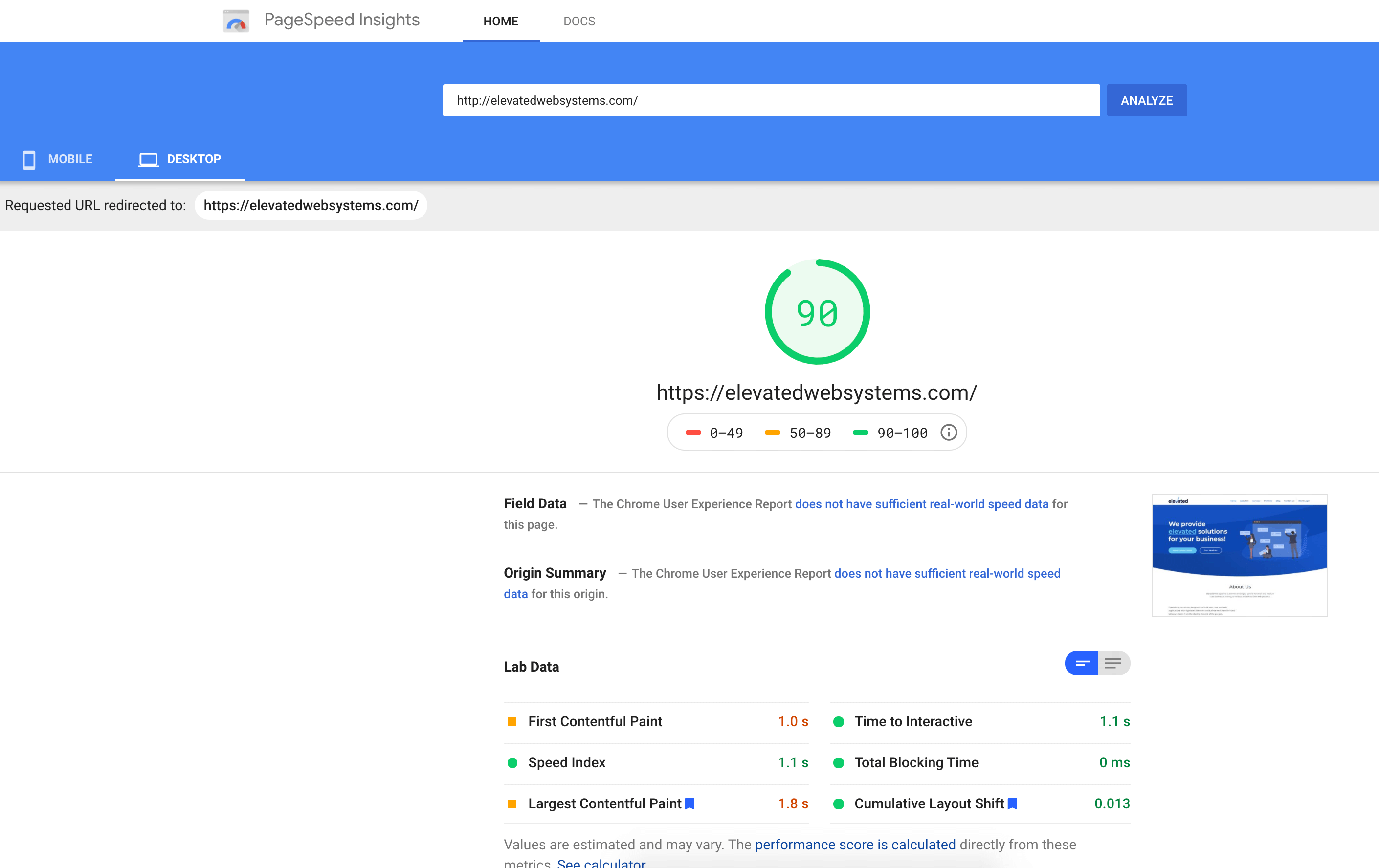Switch Lab Data to compact view
1379x868 pixels.
point(1082,663)
